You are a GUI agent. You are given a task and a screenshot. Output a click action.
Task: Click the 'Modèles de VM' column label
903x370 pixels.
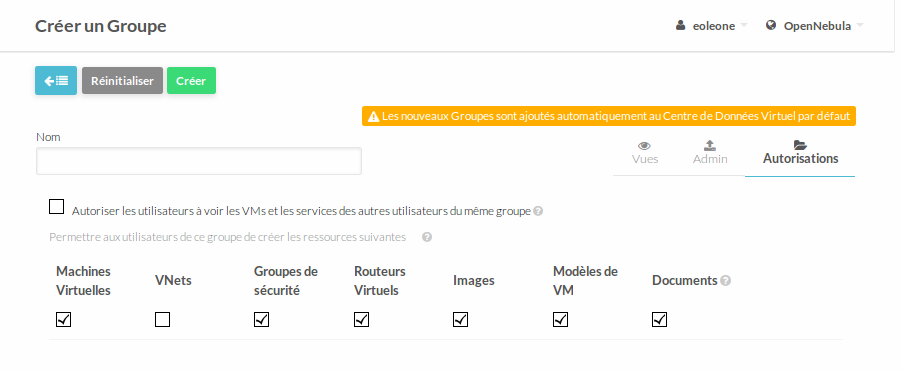pyautogui.click(x=585, y=281)
